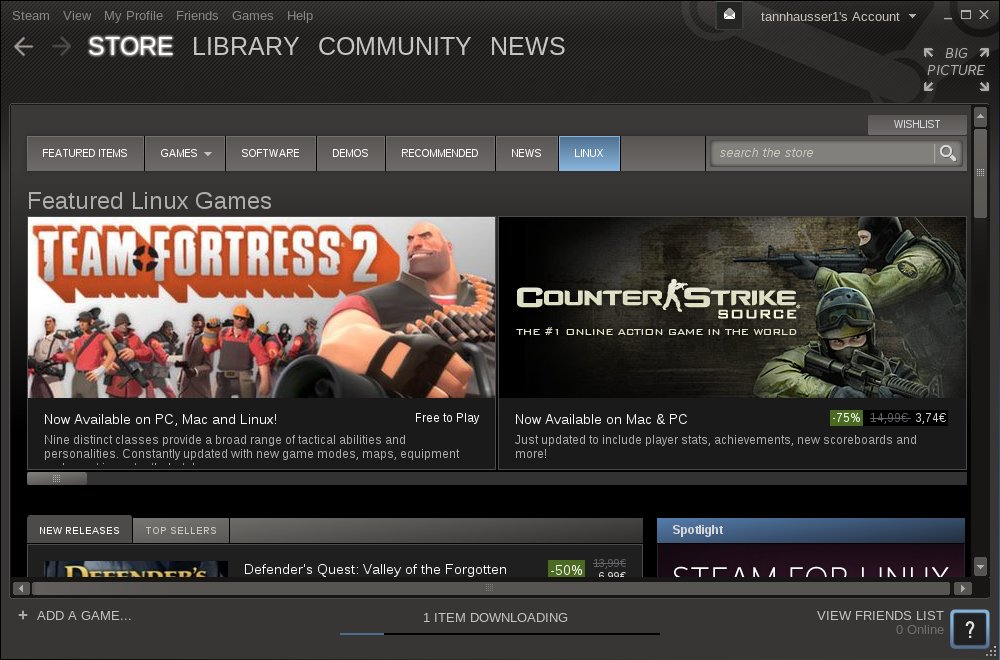
Task: Open the Friends menu
Action: [x=197, y=16]
